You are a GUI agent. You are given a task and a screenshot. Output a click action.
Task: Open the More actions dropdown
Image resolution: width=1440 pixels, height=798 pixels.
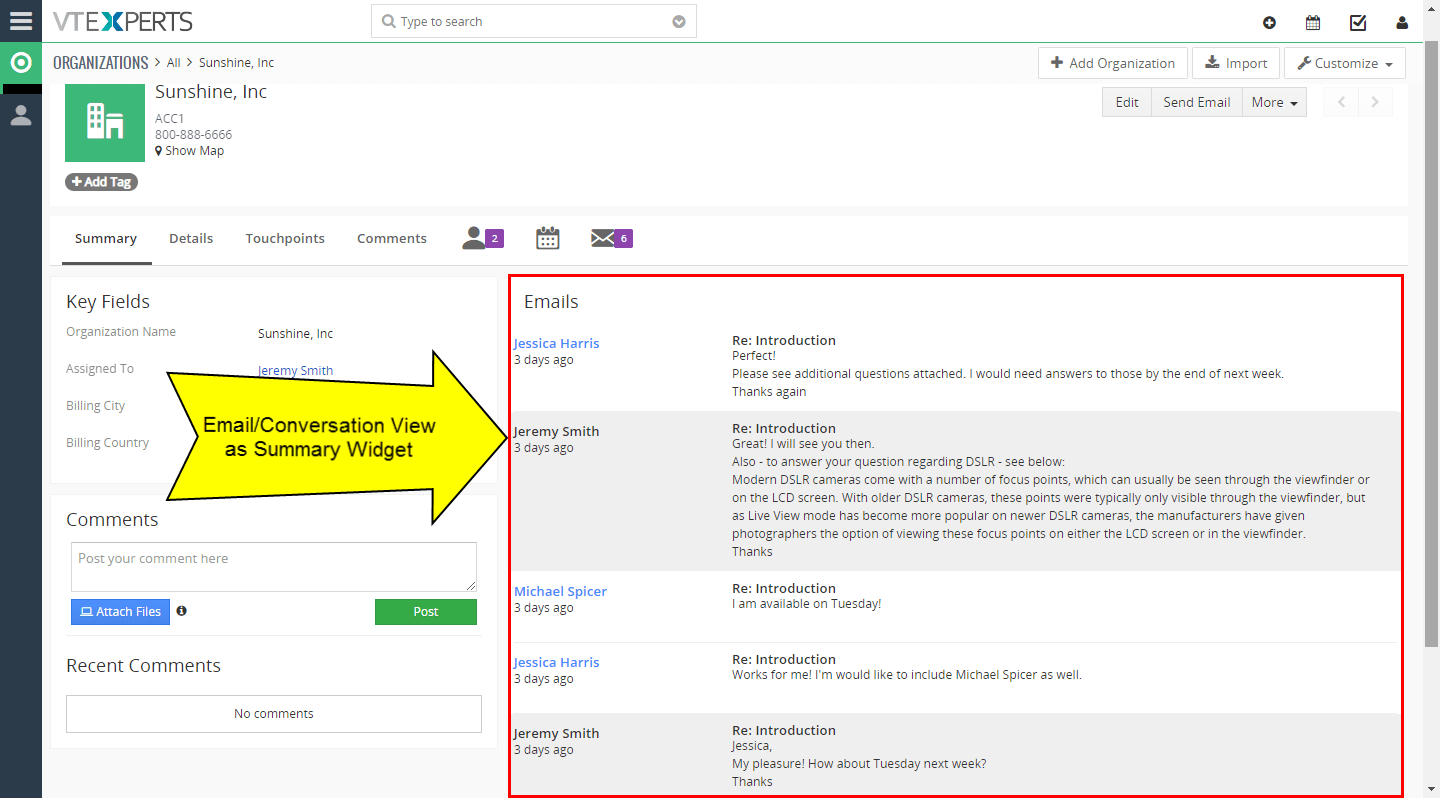tap(1273, 101)
